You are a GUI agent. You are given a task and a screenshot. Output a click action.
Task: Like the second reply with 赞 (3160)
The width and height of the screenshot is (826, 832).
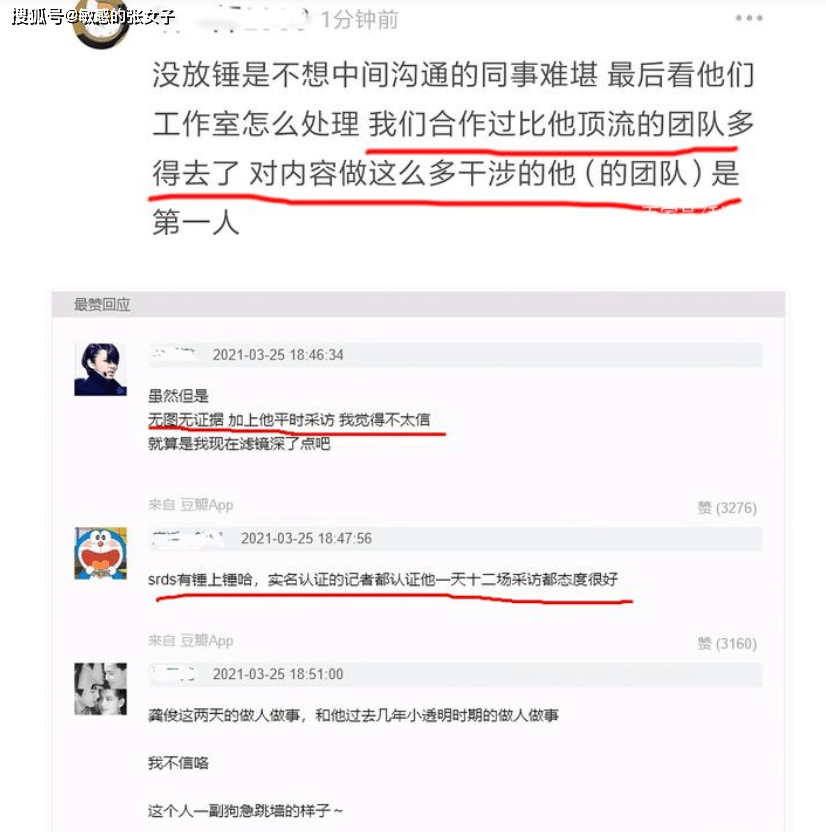coord(727,644)
